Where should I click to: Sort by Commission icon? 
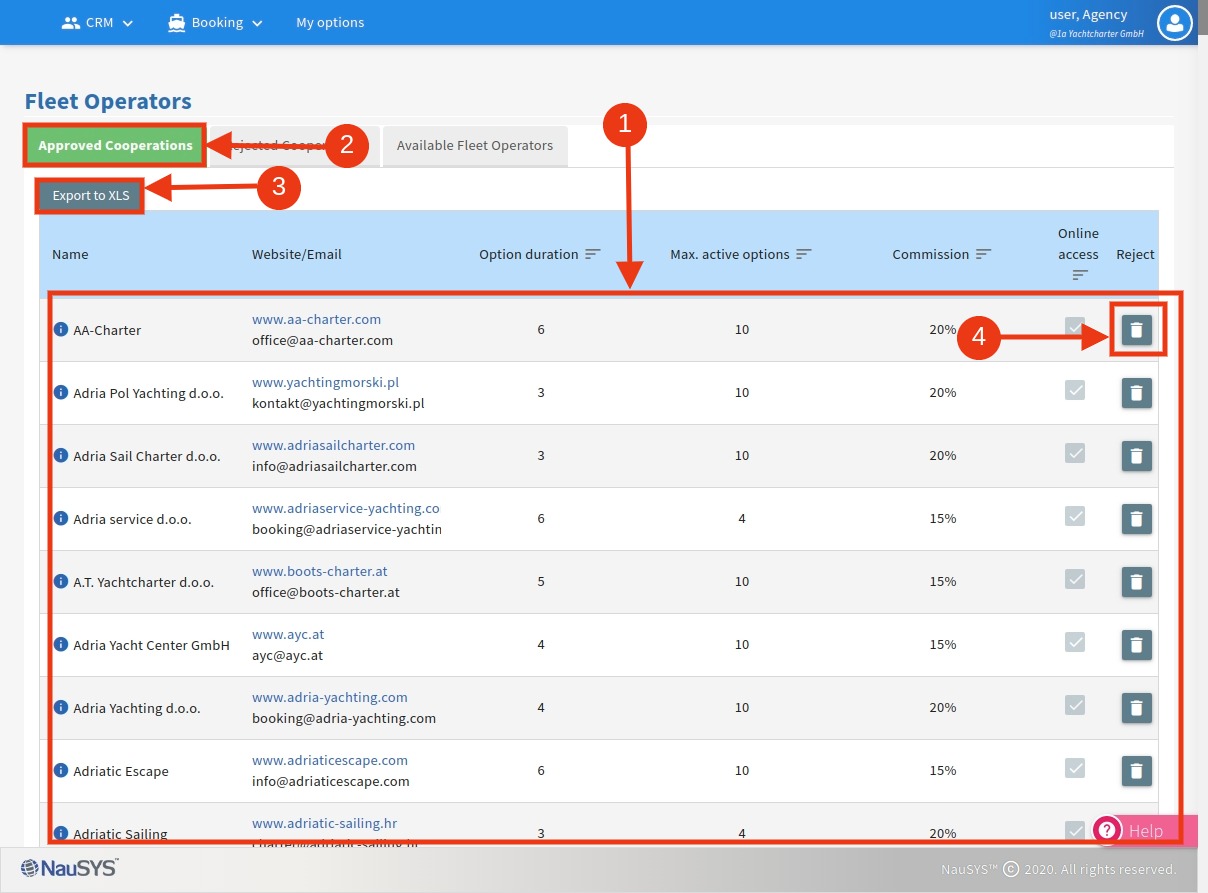coord(984,254)
